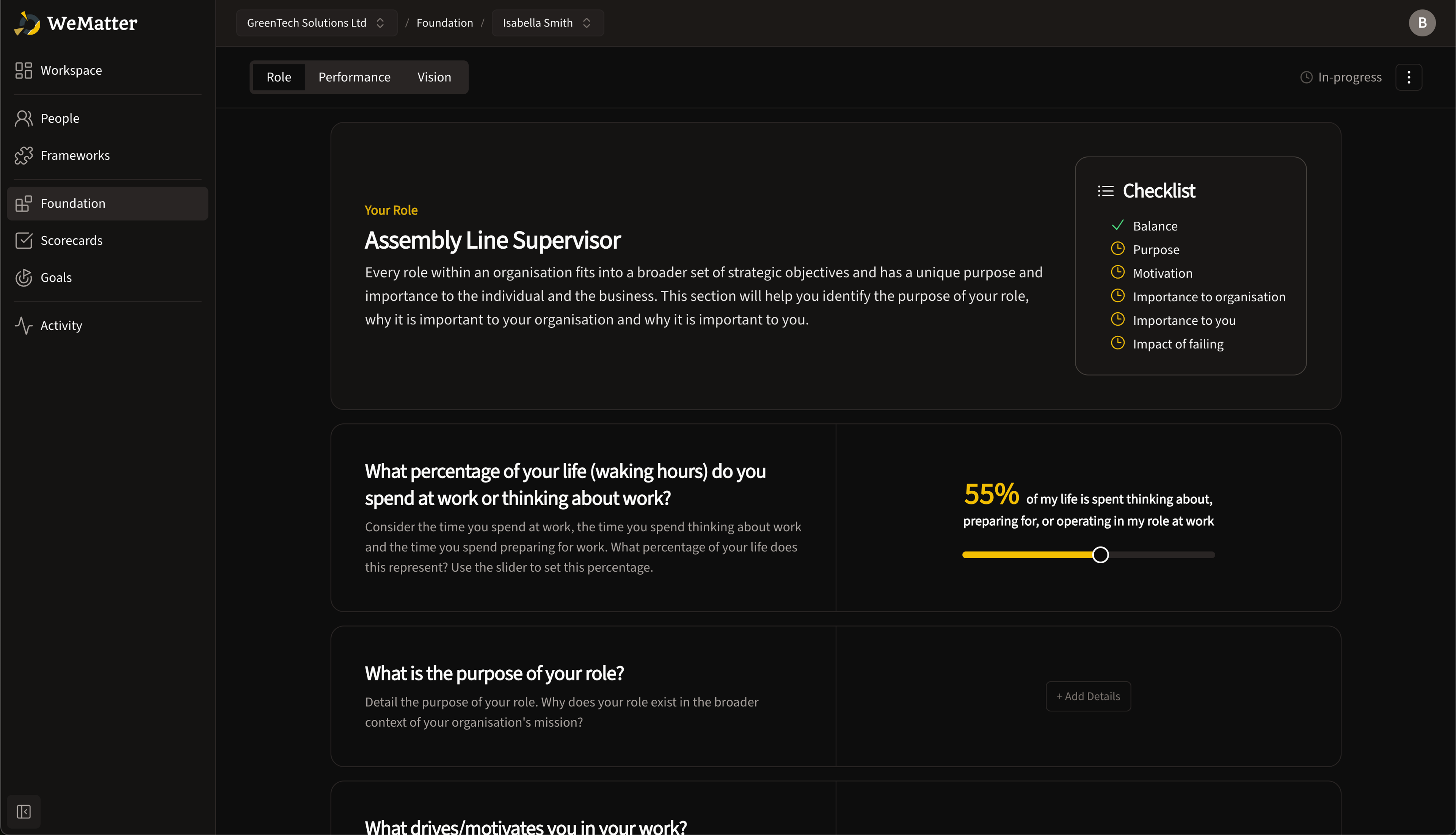Image resolution: width=1456 pixels, height=835 pixels.
Task: Click clock icon beside Importance to organisation
Action: [1117, 295]
